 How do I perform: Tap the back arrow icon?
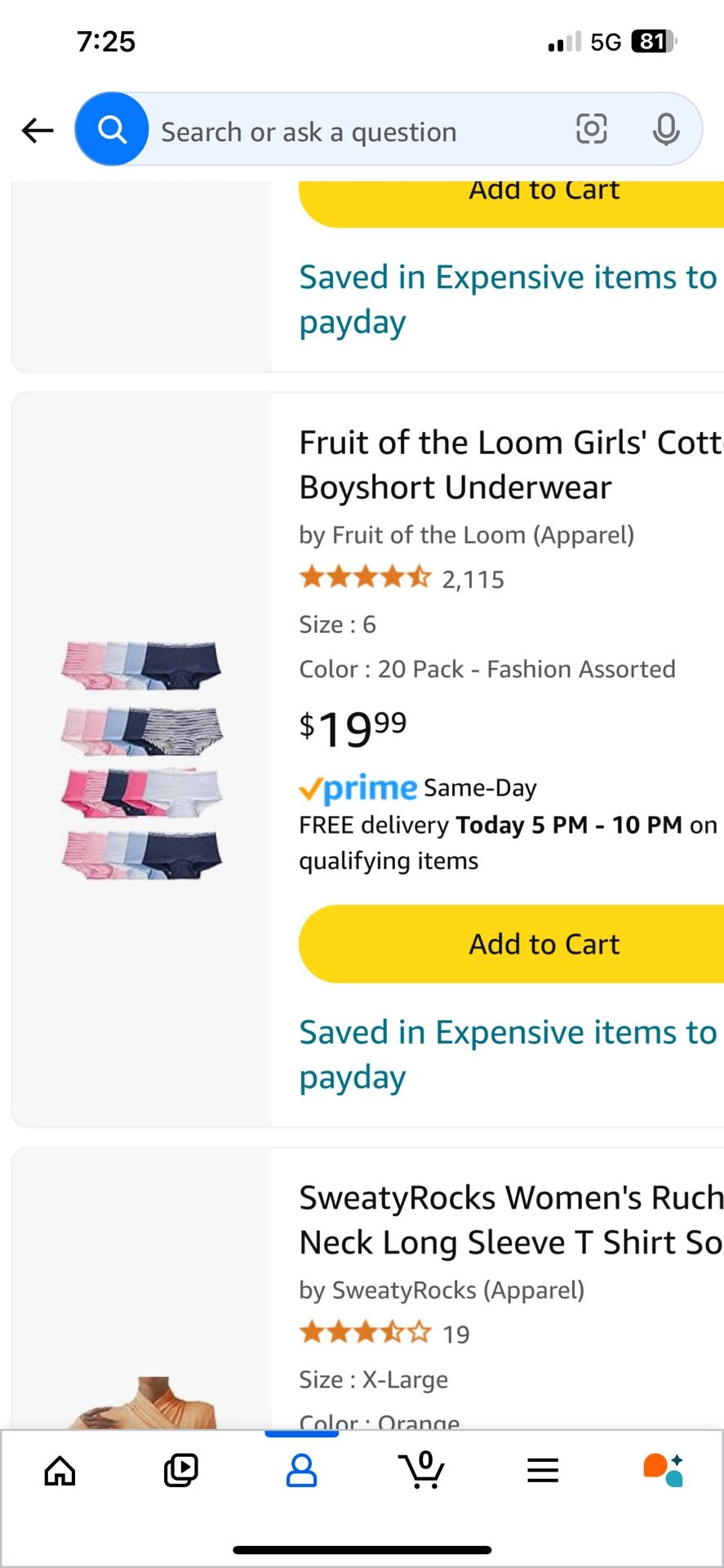pyautogui.click(x=38, y=130)
